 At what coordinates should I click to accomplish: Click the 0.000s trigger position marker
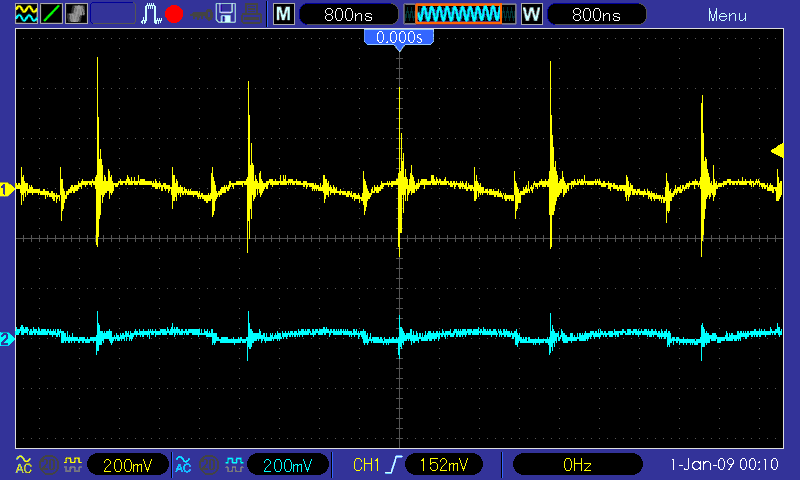pyautogui.click(x=399, y=39)
